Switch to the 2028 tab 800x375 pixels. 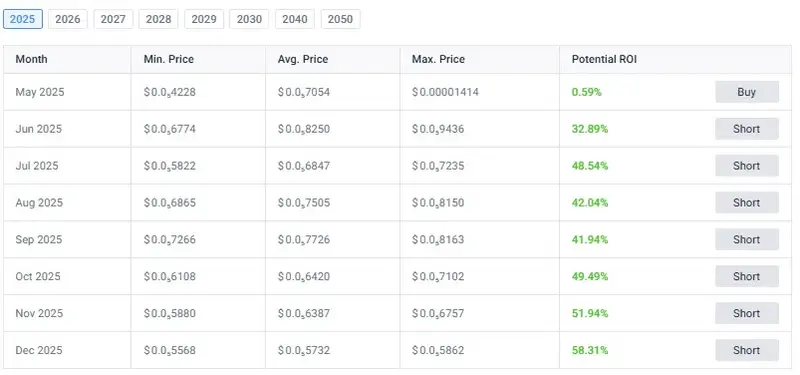pyautogui.click(x=159, y=19)
